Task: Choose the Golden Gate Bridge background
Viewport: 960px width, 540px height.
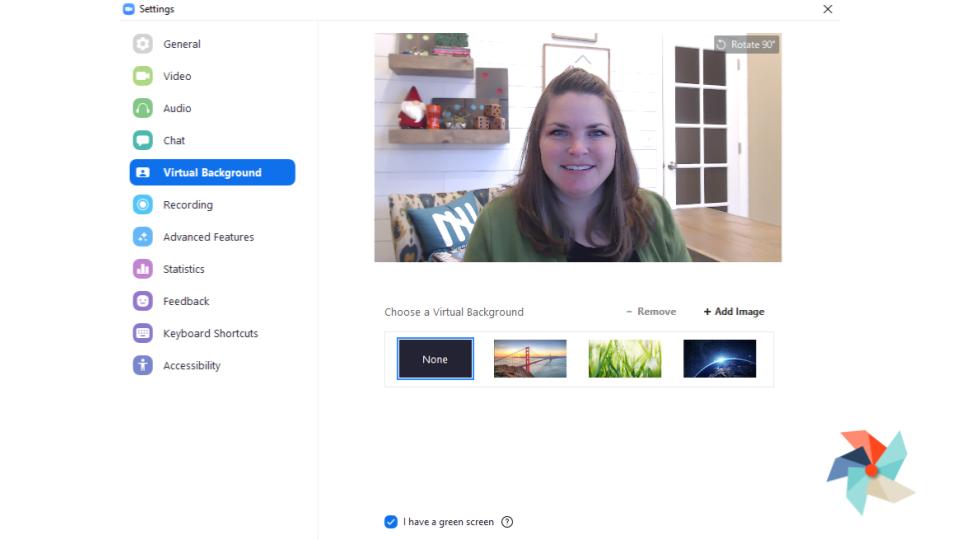Action: 530,359
